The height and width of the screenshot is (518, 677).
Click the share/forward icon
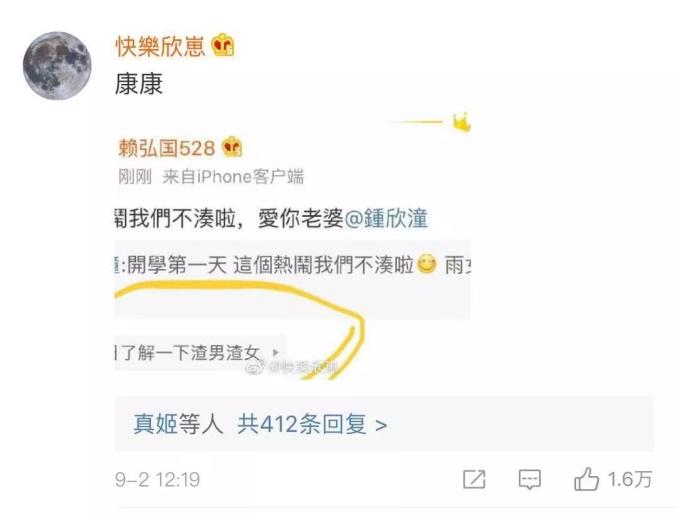click(474, 479)
